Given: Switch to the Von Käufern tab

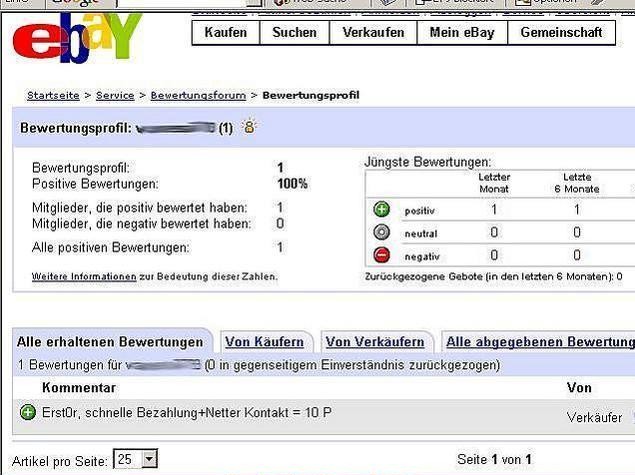Looking at the screenshot, I should pyautogui.click(x=264, y=342).
